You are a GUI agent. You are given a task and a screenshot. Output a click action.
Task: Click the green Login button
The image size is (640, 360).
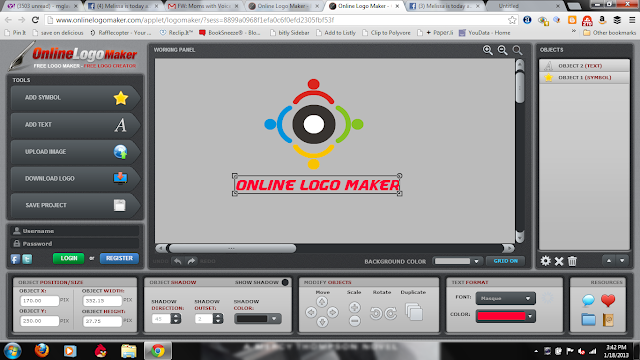[x=69, y=258]
